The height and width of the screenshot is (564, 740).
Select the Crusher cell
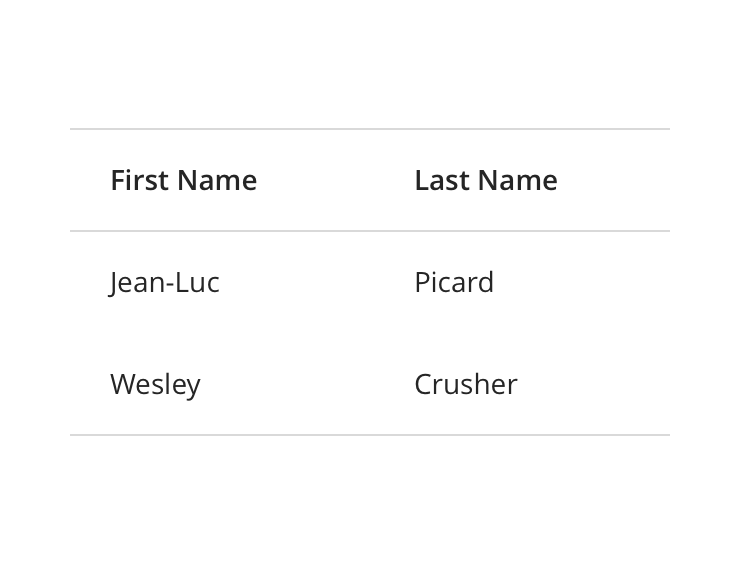465,384
